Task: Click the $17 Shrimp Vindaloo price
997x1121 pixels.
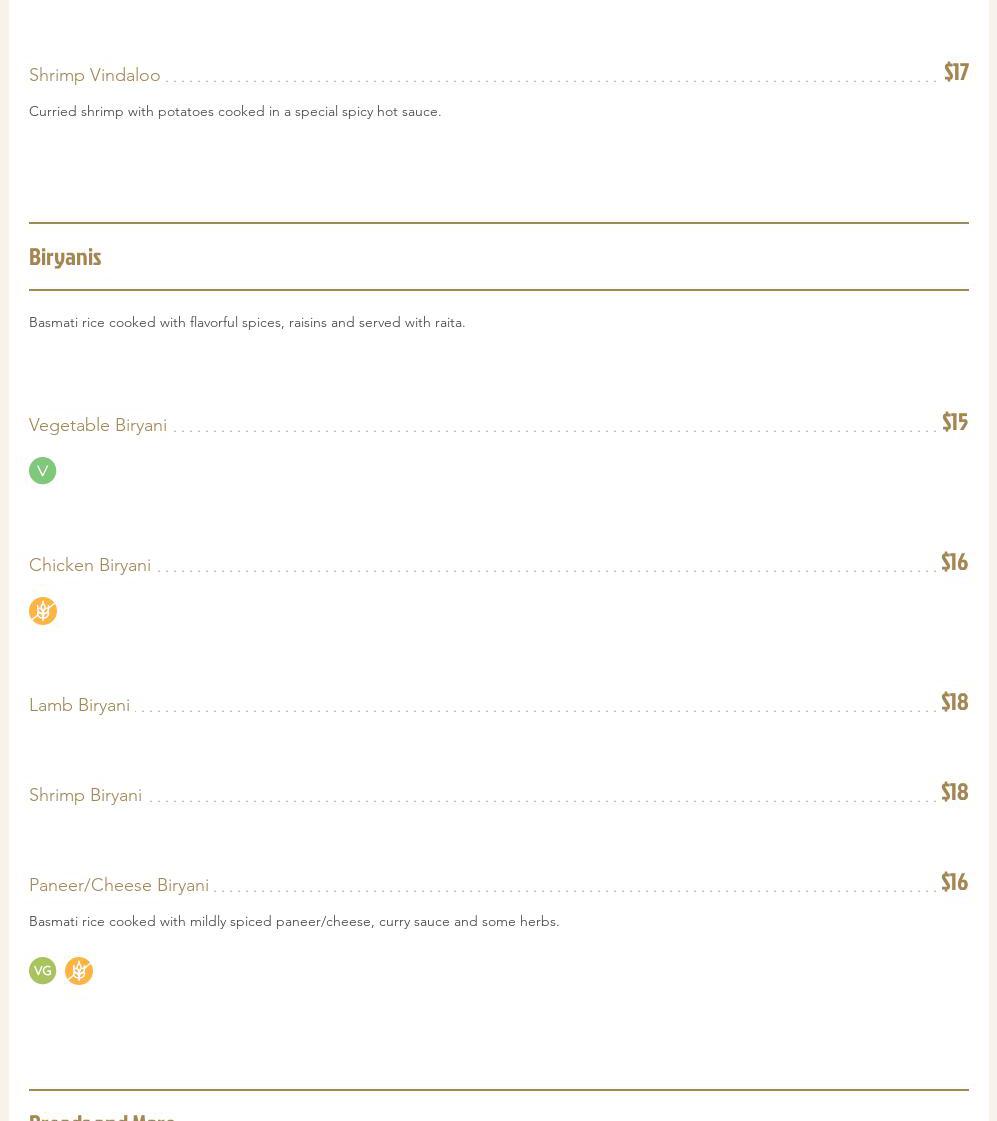Action: tap(956, 72)
